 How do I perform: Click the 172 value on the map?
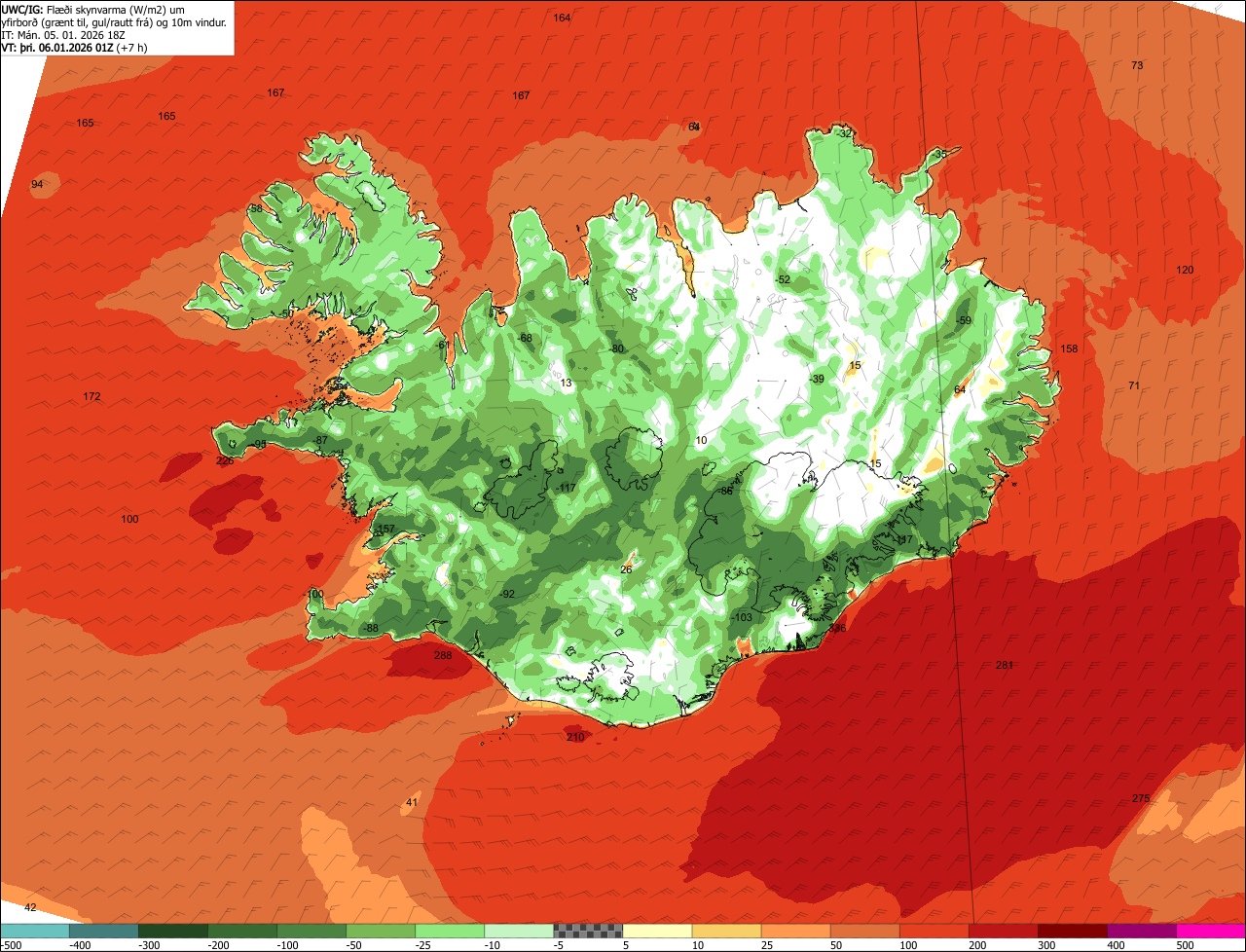coord(92,396)
